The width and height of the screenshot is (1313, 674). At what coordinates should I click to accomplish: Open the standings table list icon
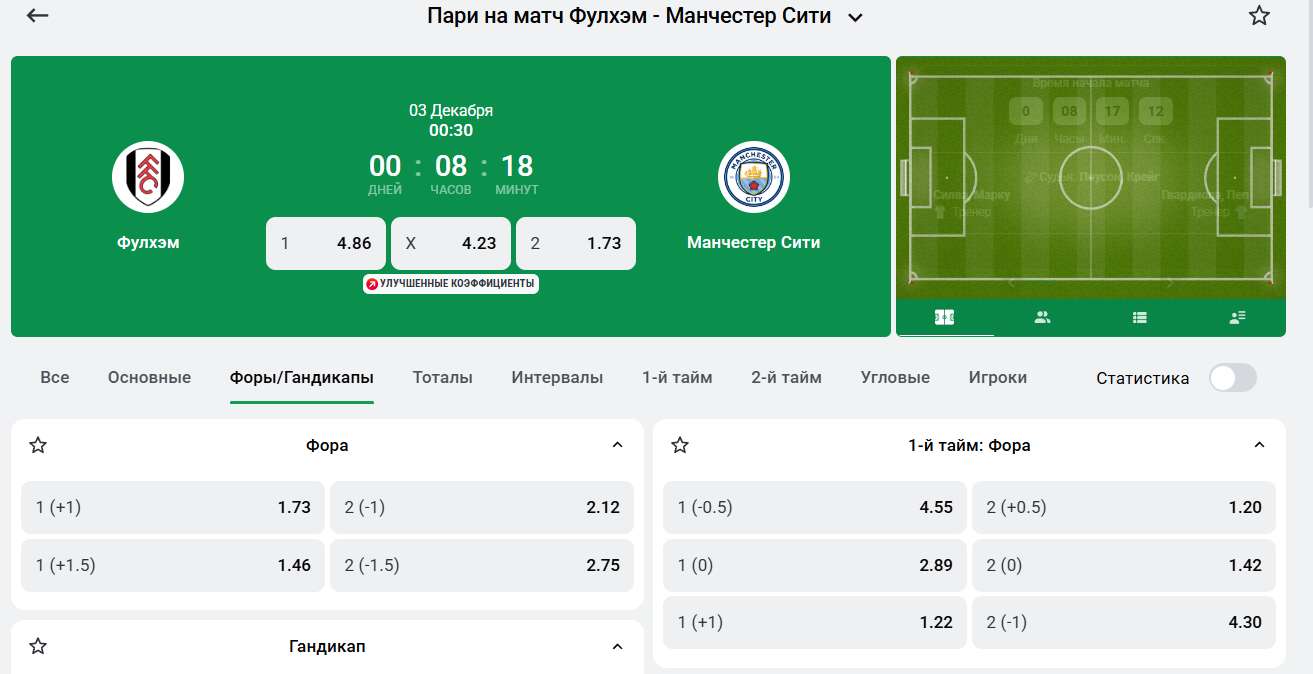pyautogui.click(x=1139, y=317)
